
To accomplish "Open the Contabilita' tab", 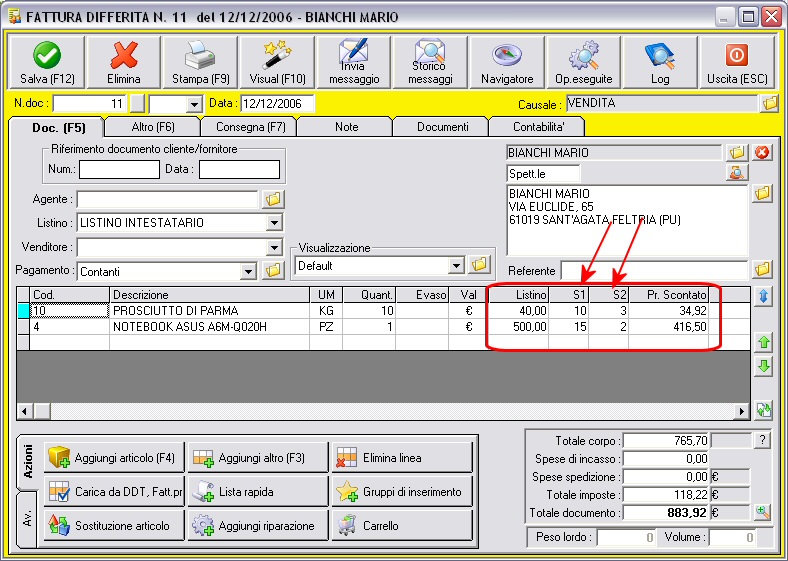I will point(538,127).
